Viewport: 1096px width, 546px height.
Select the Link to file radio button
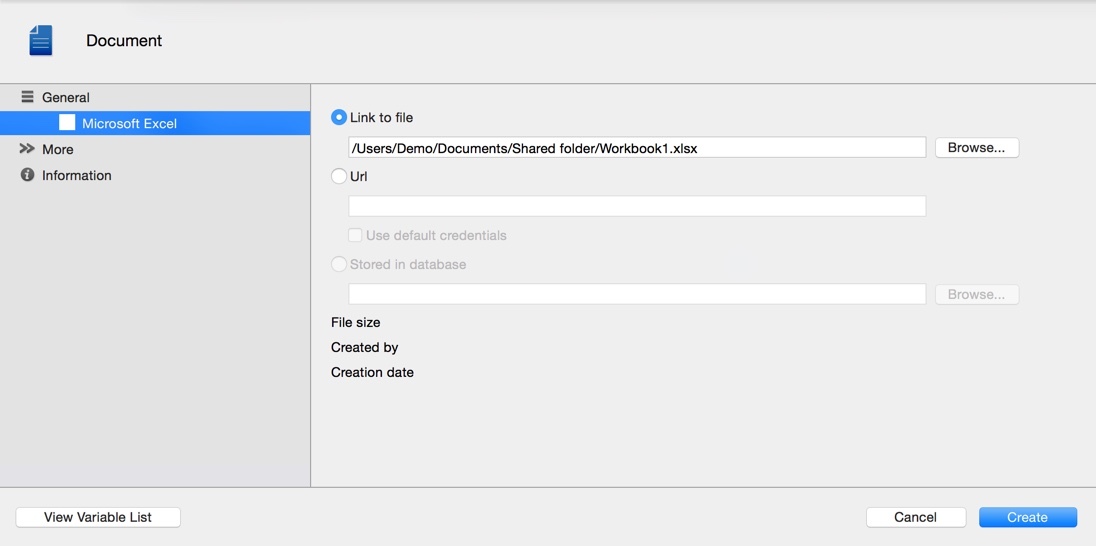339,117
